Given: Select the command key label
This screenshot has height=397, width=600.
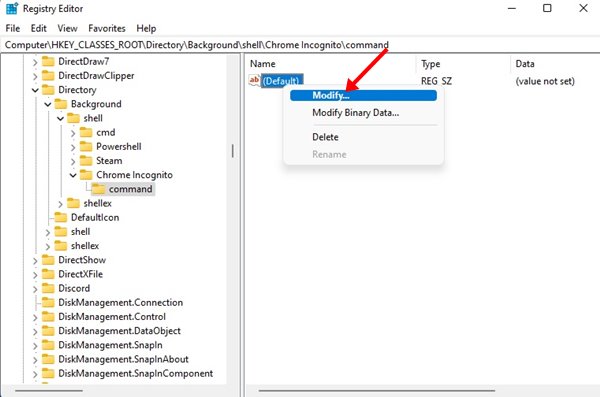Looking at the screenshot, I should [x=130, y=189].
